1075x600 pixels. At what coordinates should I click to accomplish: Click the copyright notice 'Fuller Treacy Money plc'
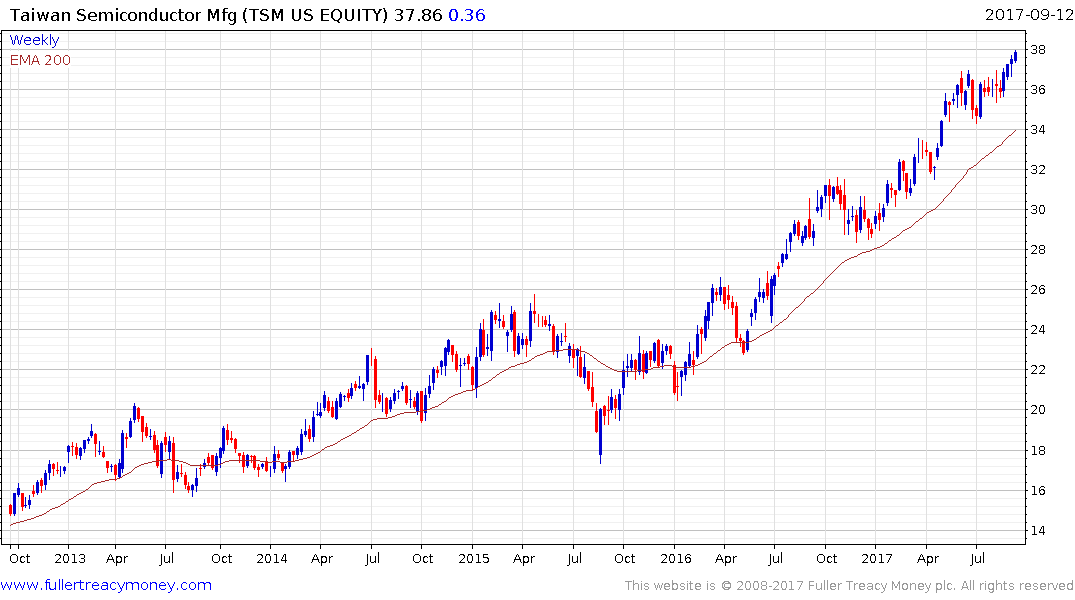click(x=882, y=586)
